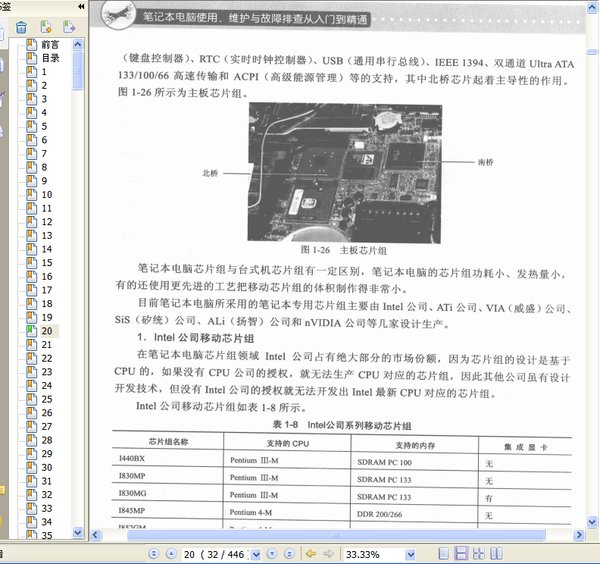The width and height of the screenshot is (600, 564).
Task: Document horizontal scroll left arrow
Action: 96,535
